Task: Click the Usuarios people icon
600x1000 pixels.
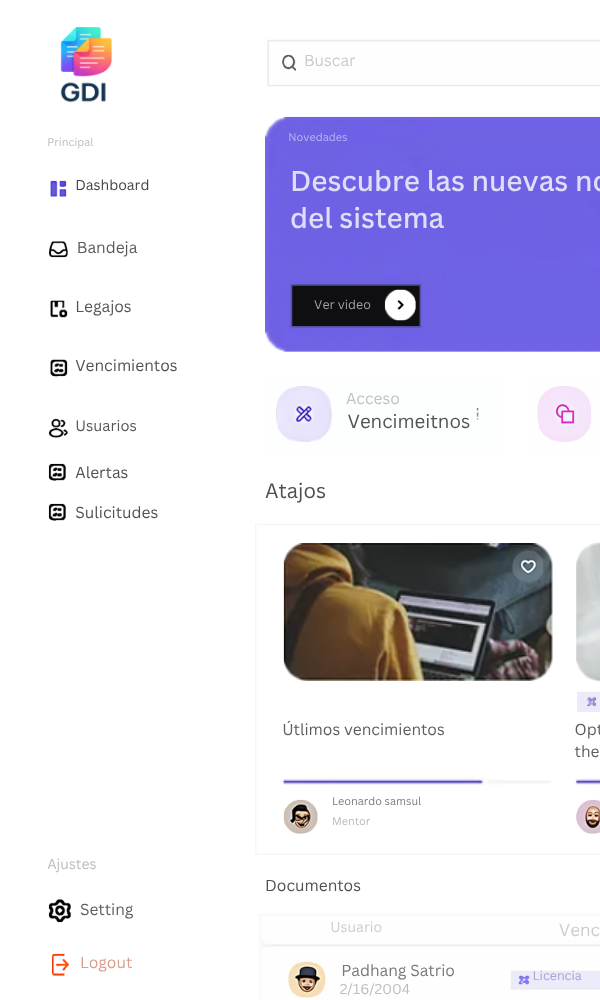Action: tap(58, 428)
